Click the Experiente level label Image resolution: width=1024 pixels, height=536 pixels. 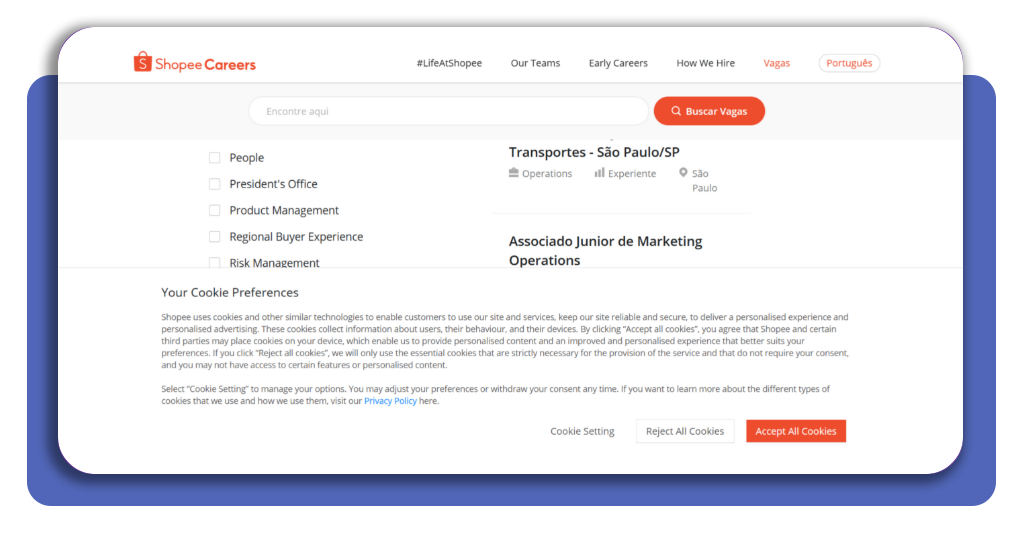point(632,173)
